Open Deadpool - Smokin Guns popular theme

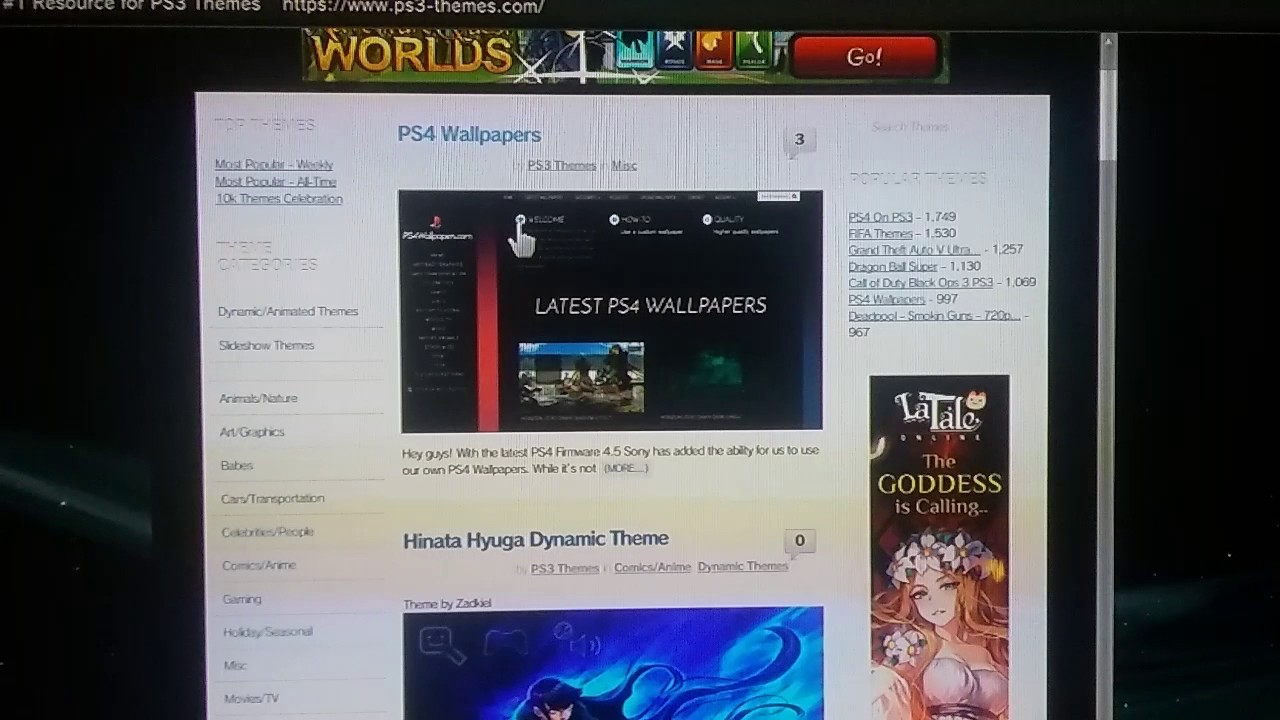[x=934, y=315]
